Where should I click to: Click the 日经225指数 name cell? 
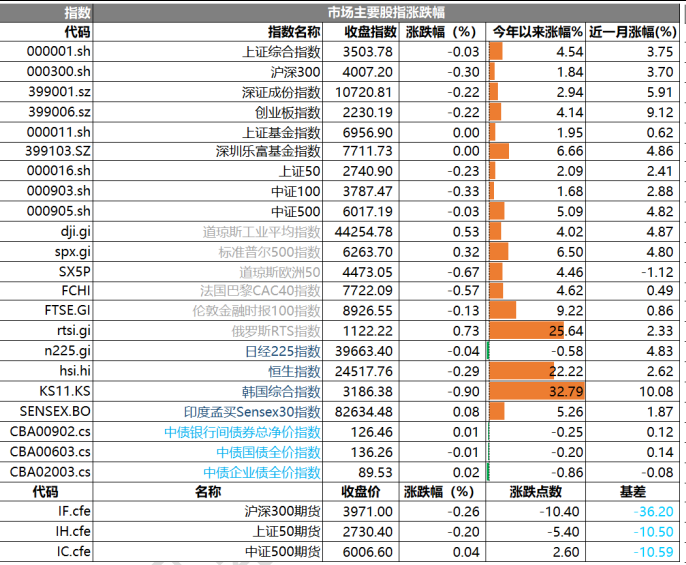coord(207,351)
